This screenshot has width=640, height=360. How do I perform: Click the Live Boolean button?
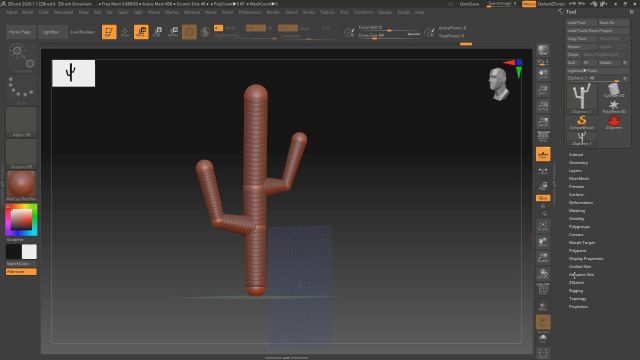[x=82, y=32]
